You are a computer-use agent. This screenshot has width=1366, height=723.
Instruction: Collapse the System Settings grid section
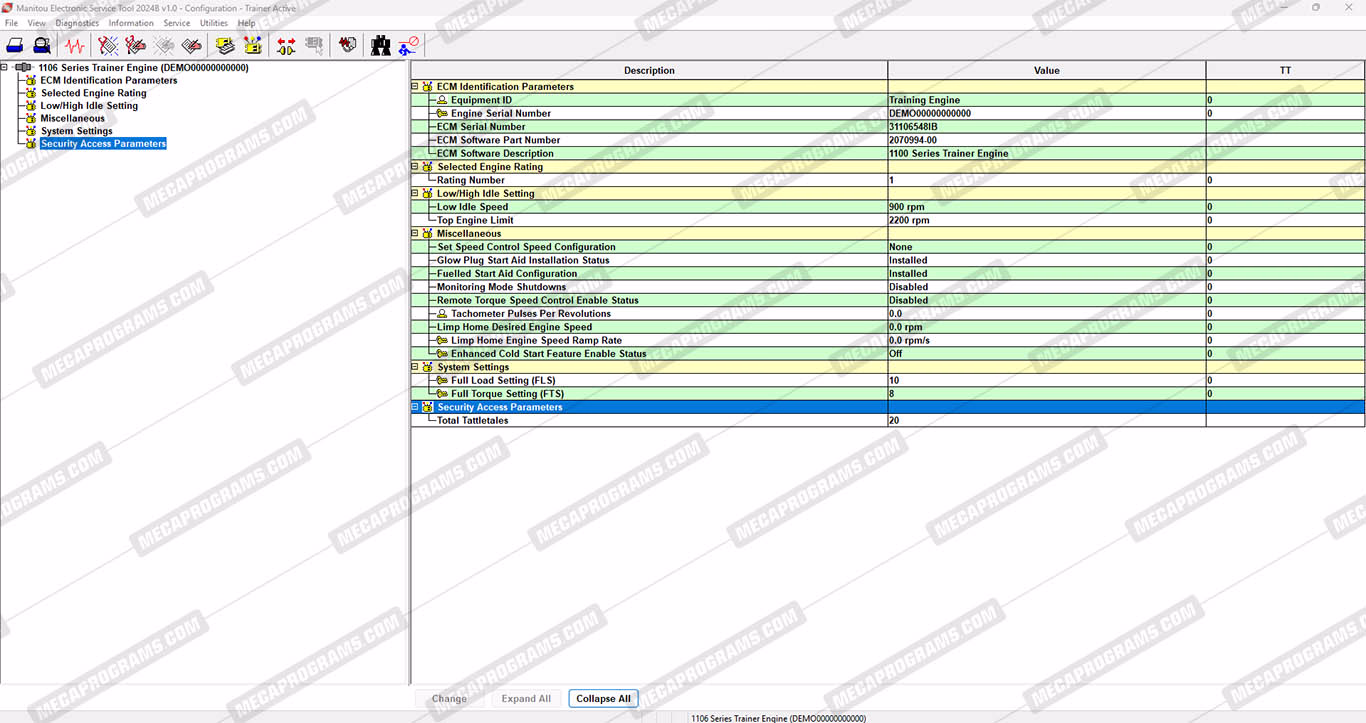click(415, 367)
